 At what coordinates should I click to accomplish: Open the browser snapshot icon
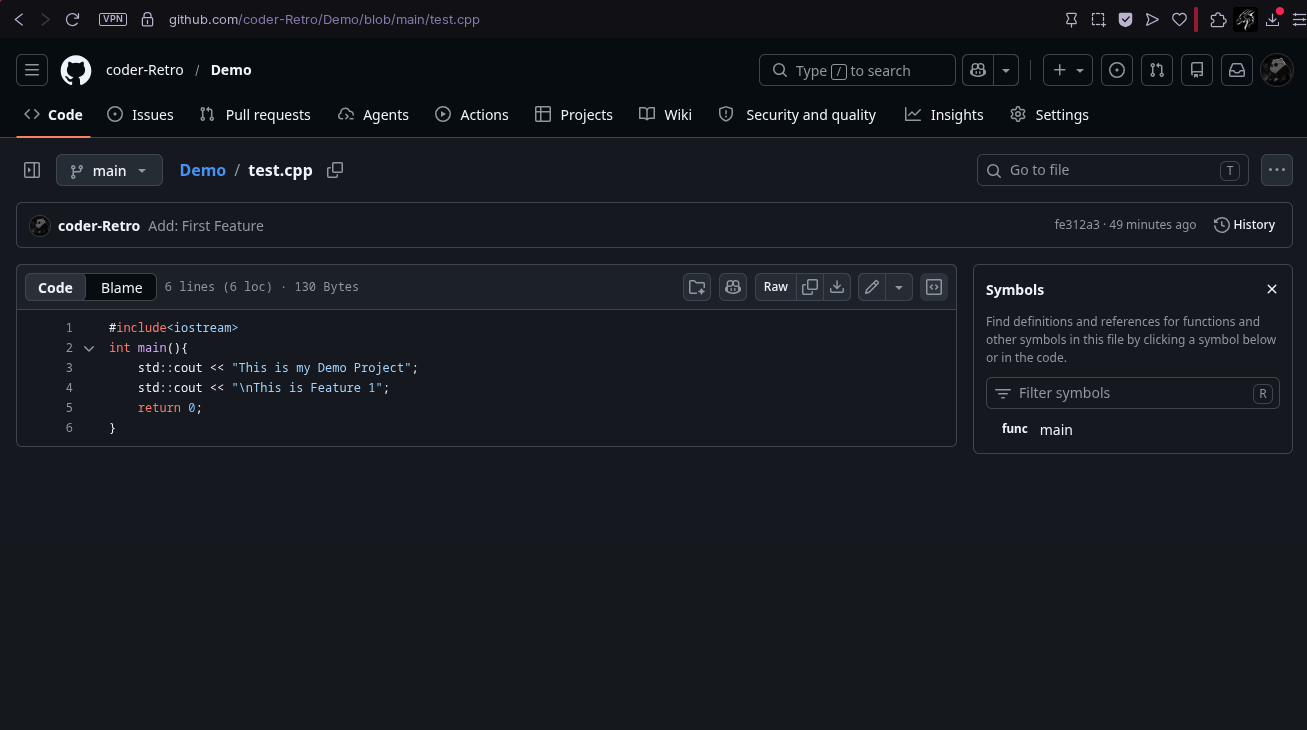click(x=1098, y=19)
